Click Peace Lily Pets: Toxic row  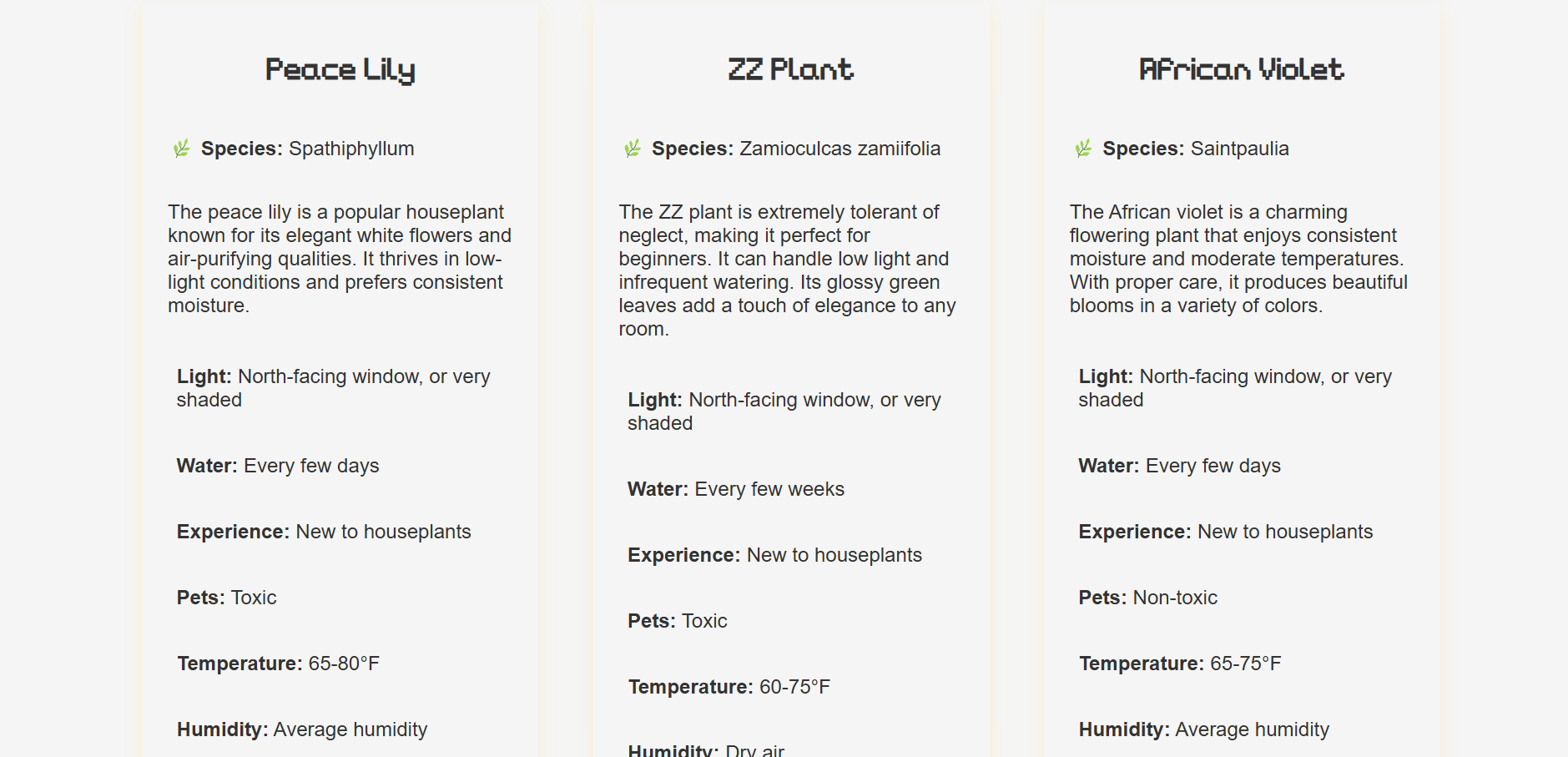tap(227, 598)
